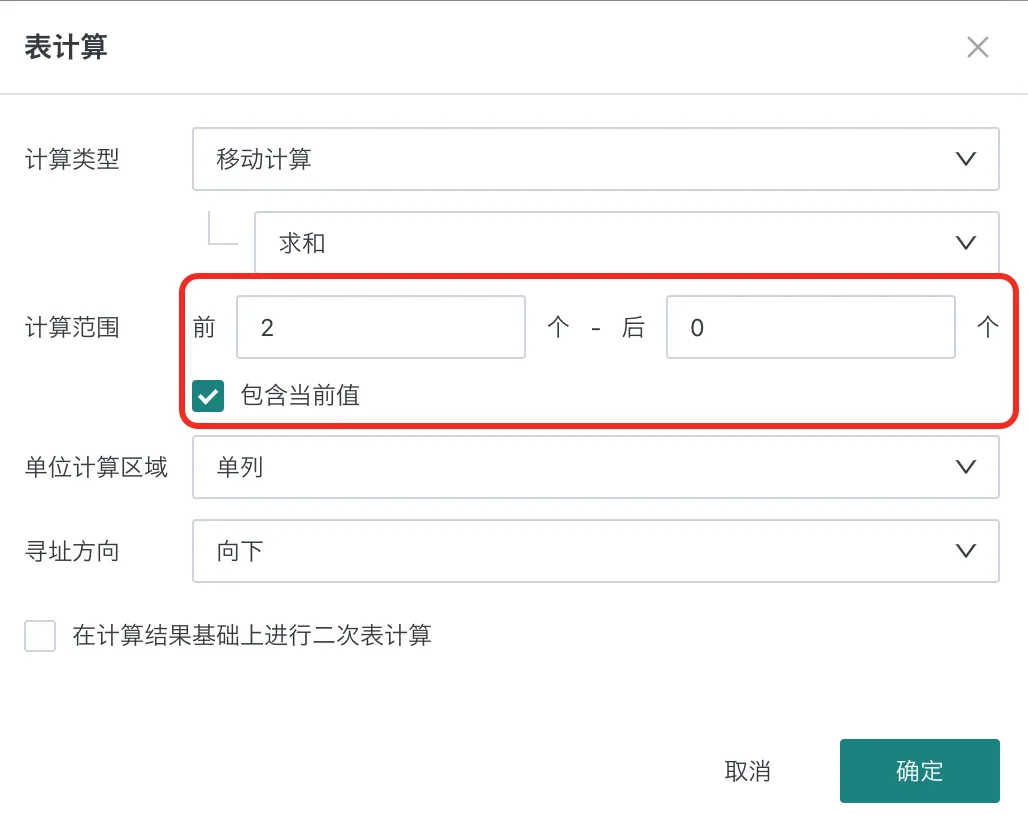Open the 求和 aggregation dropdown

[x=610, y=242]
